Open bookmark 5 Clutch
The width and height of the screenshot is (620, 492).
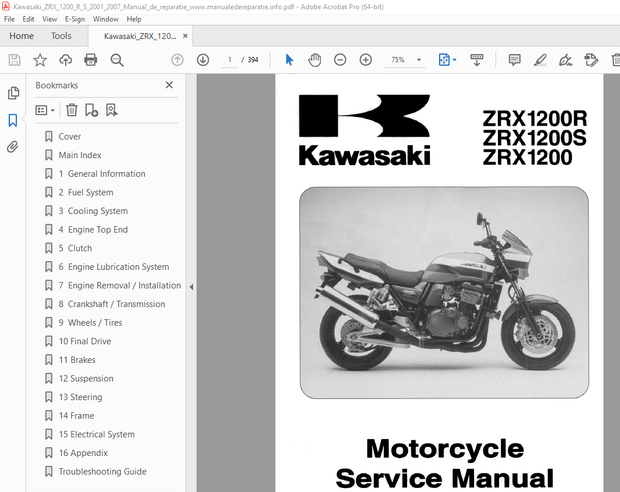point(75,248)
